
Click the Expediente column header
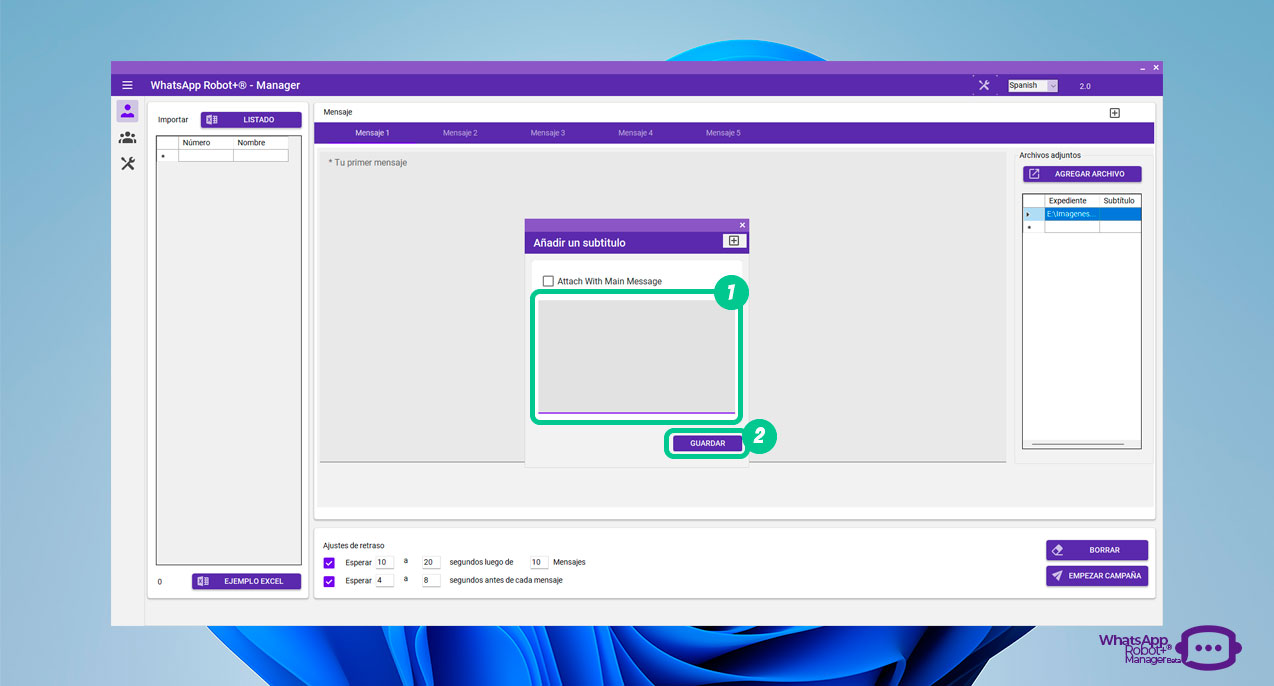click(1072, 201)
